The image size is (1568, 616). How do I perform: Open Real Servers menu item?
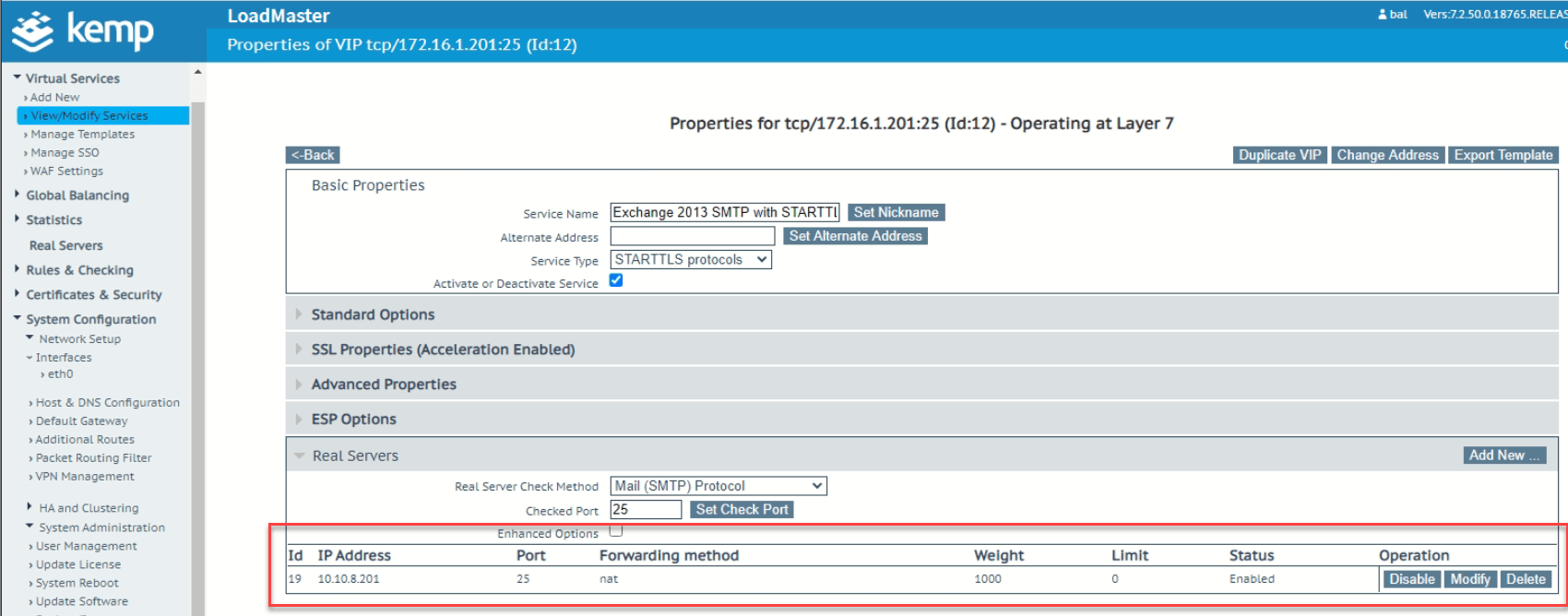coord(65,245)
